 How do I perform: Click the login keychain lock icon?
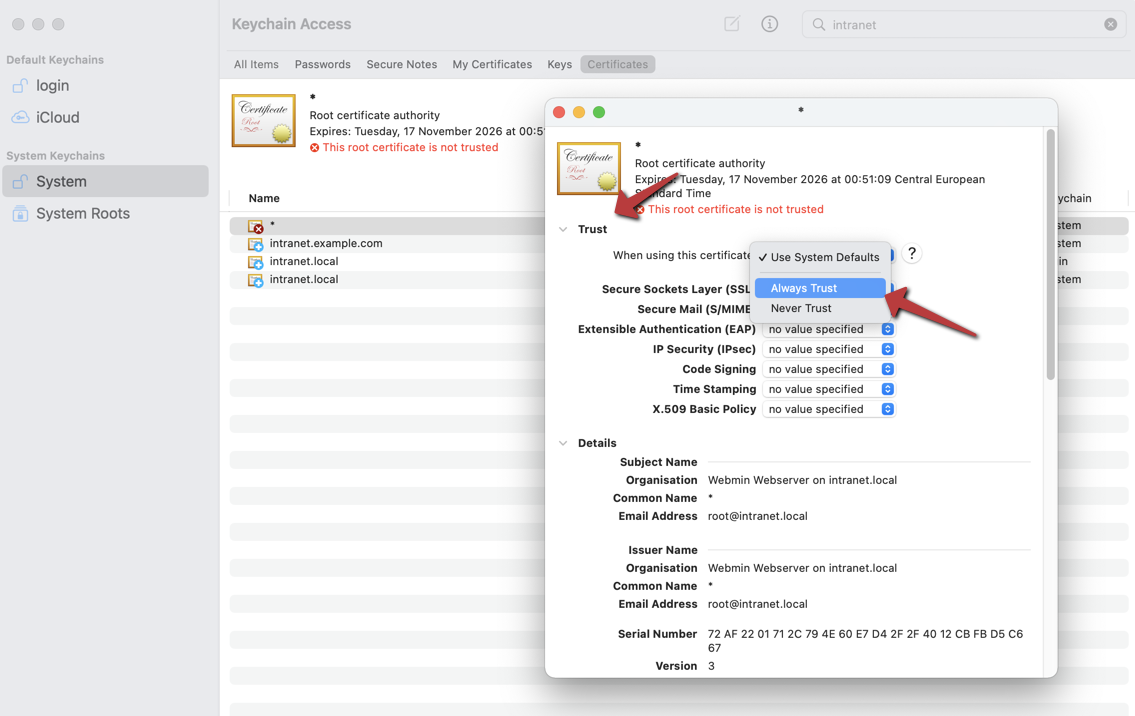pyautogui.click(x=20, y=85)
